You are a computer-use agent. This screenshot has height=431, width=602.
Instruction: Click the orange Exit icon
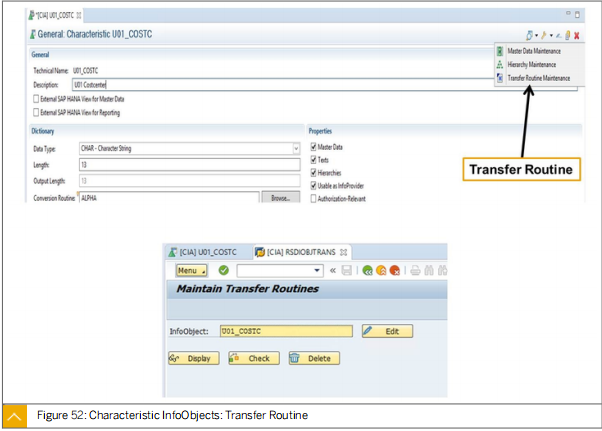[x=381, y=271]
